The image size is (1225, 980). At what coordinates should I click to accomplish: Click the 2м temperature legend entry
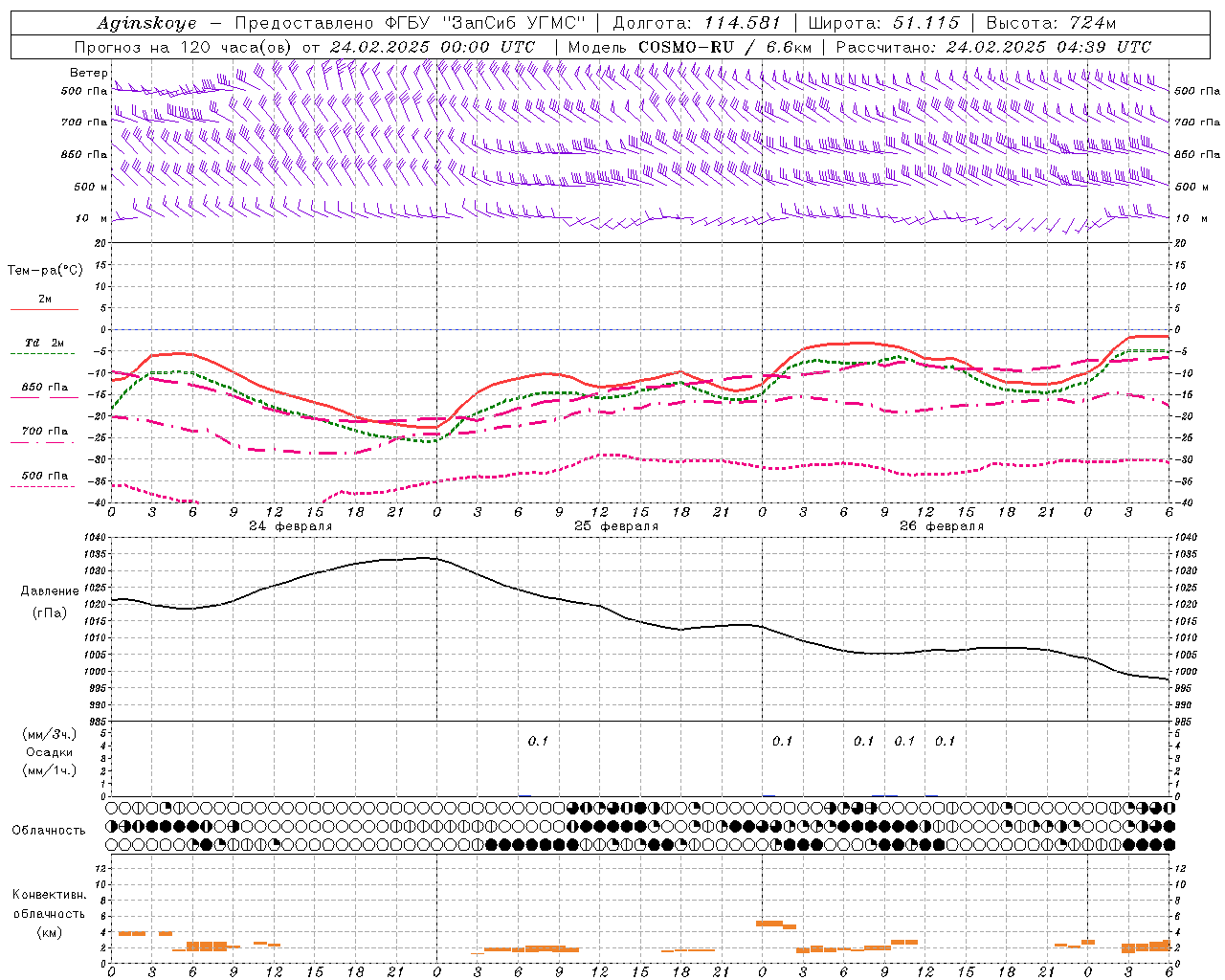45,299
